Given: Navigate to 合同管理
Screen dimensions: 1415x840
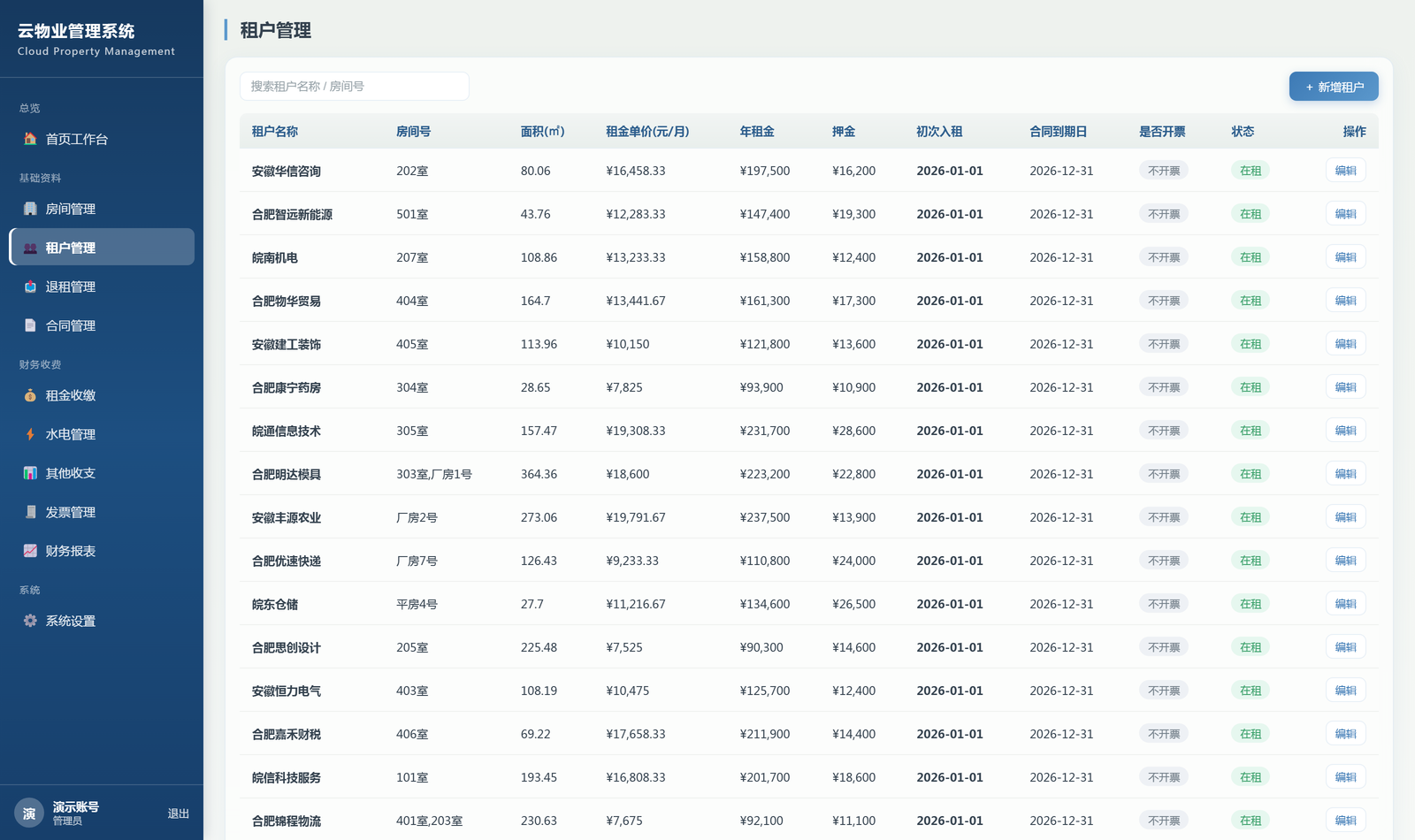Looking at the screenshot, I should [102, 325].
